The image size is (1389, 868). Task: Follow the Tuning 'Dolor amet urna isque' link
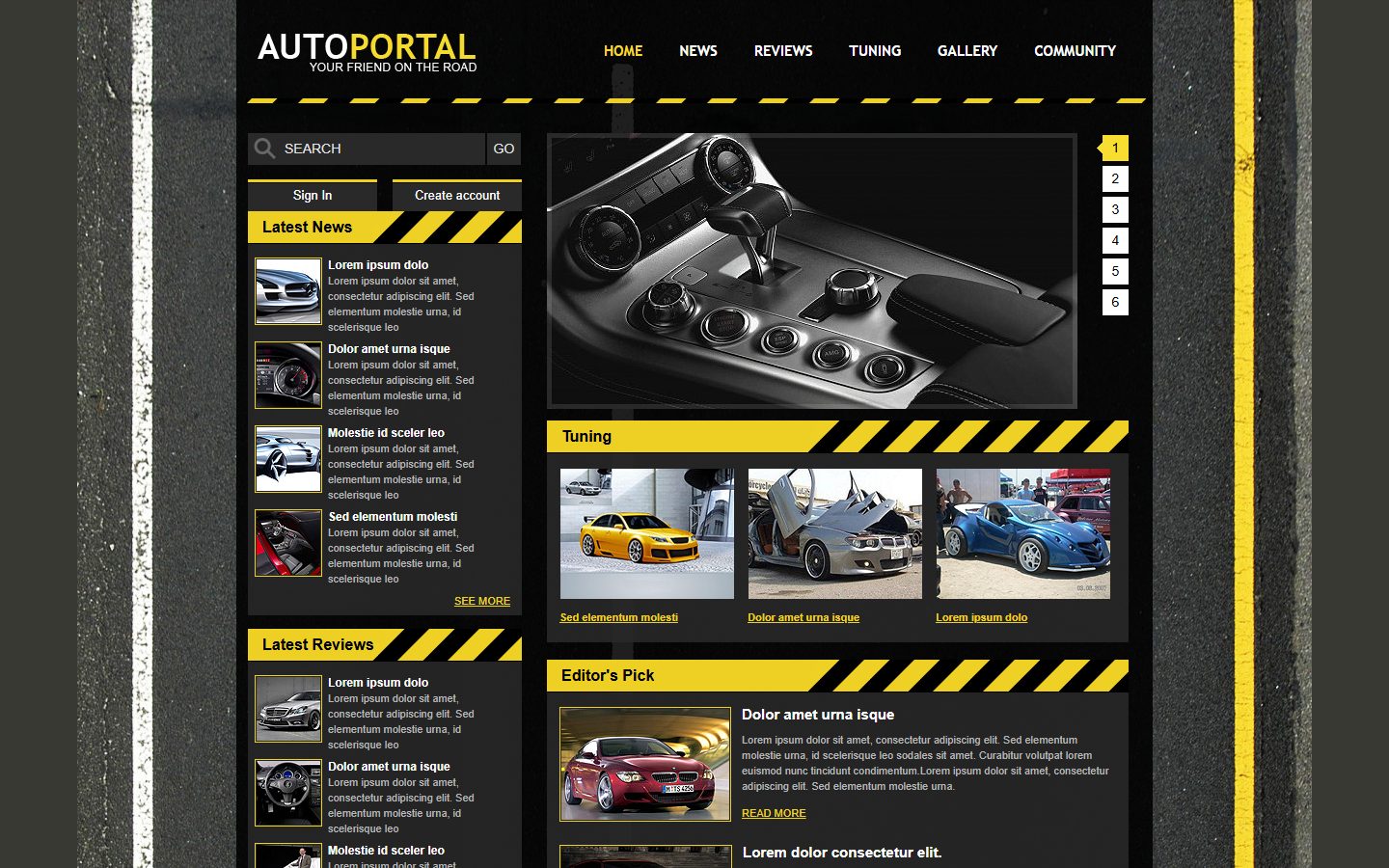point(803,617)
